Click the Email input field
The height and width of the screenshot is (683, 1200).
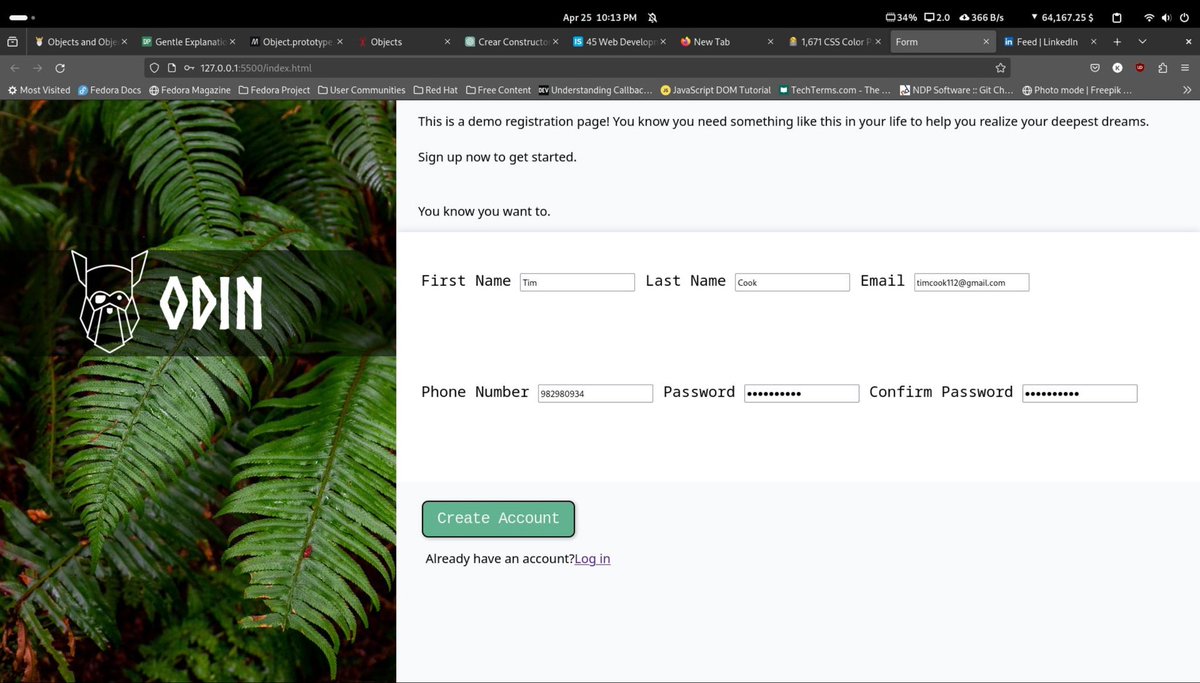click(971, 283)
